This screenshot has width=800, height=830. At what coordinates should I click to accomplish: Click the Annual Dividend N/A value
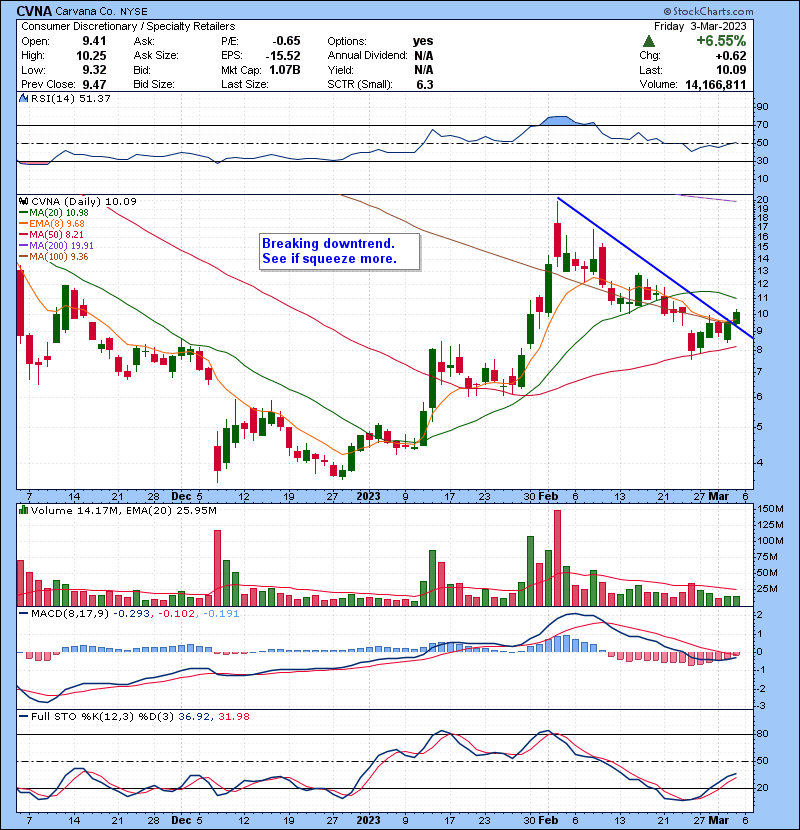click(424, 56)
